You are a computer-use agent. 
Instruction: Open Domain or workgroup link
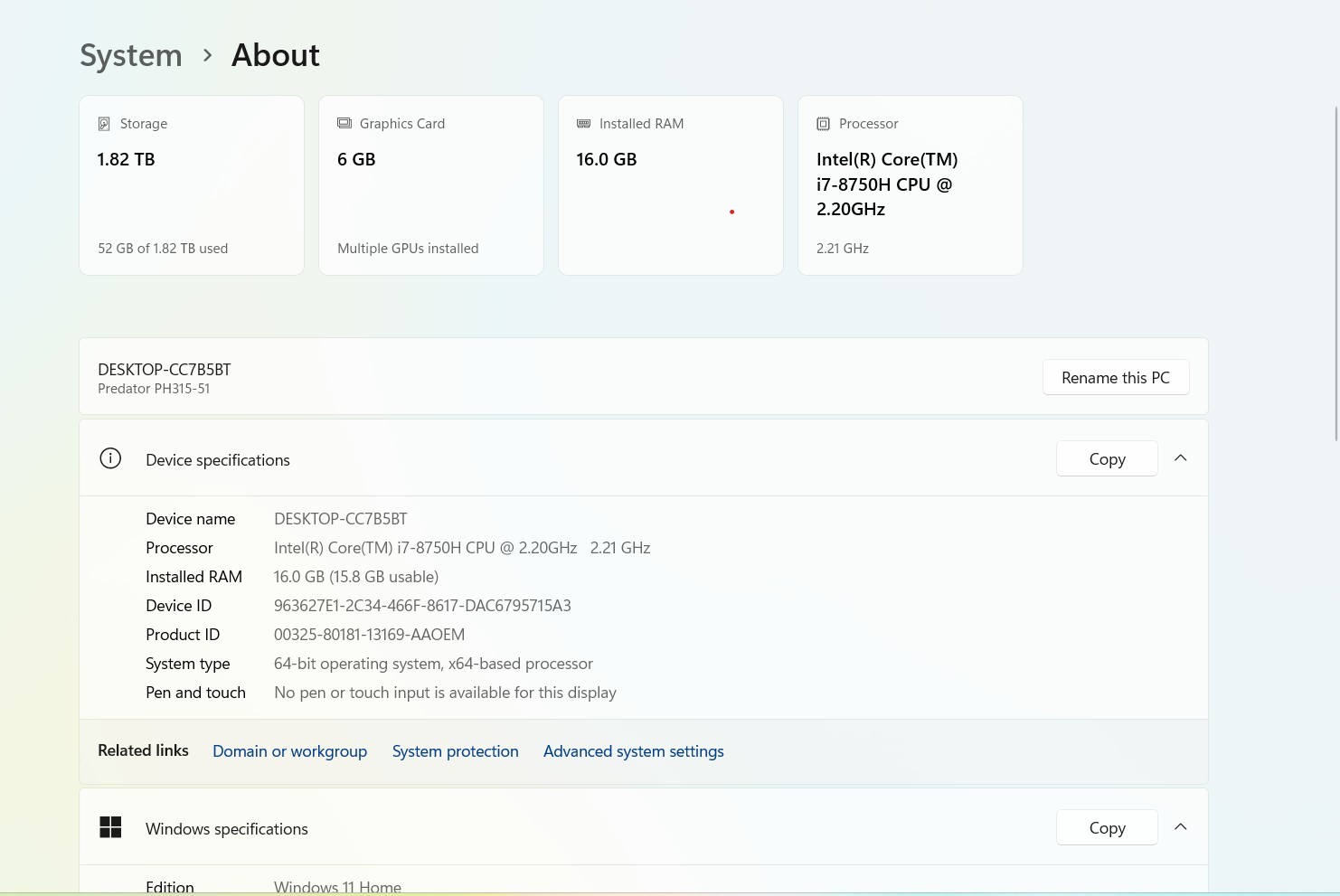[289, 751]
